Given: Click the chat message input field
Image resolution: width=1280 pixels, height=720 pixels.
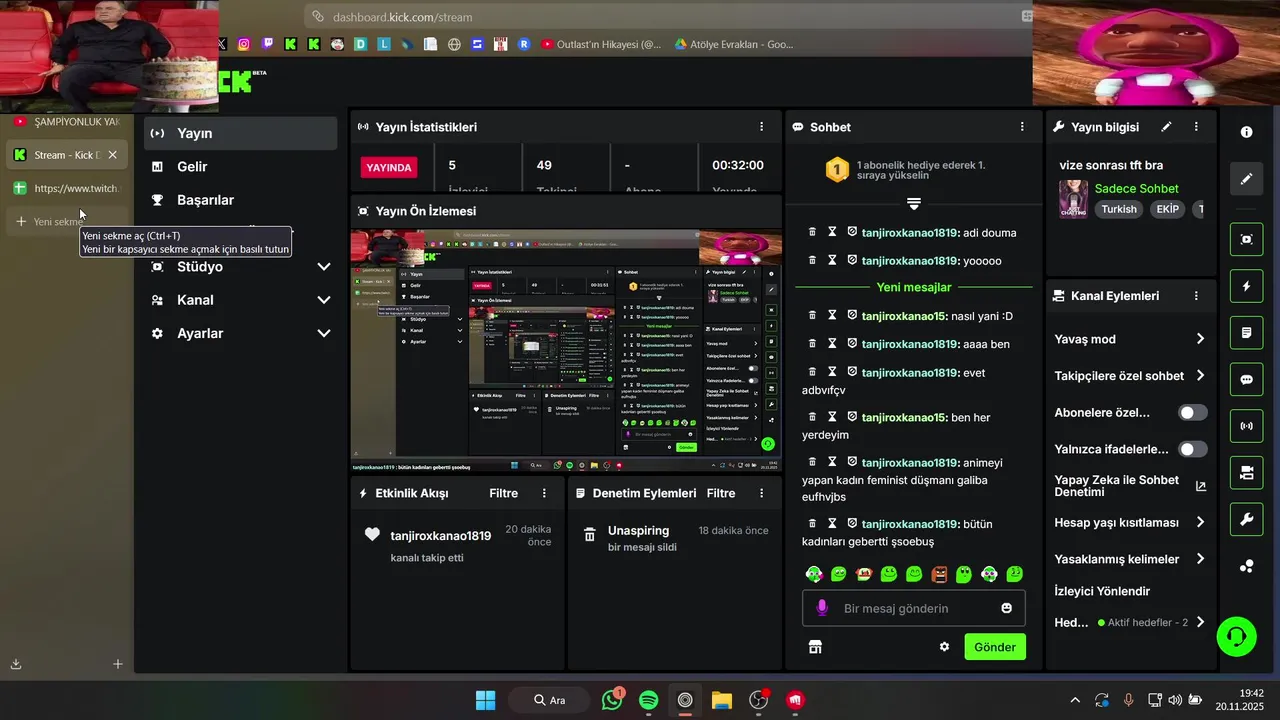Looking at the screenshot, I should coord(914,608).
